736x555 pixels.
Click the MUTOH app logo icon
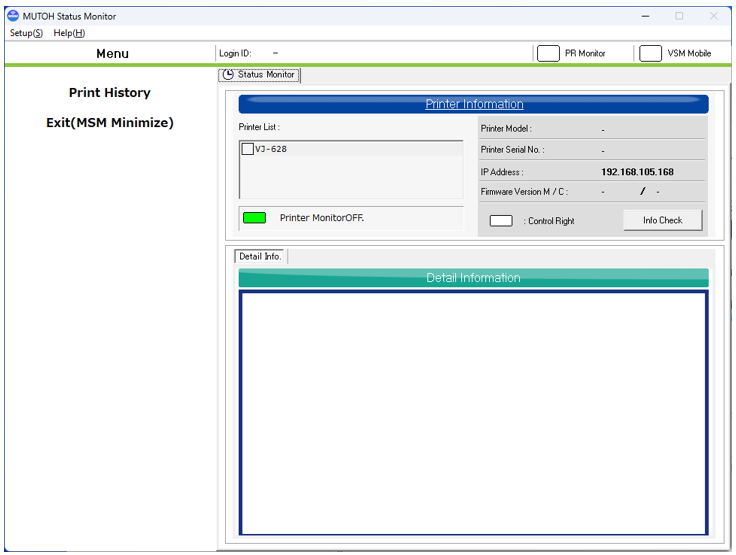coord(13,16)
